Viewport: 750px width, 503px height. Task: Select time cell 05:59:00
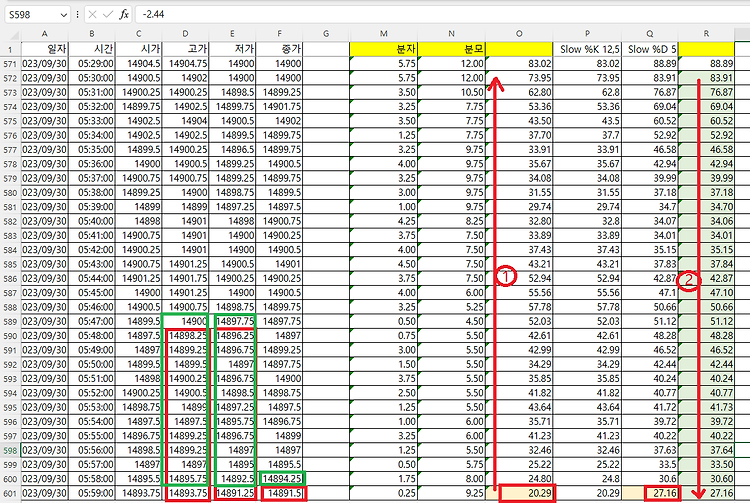pyautogui.click(x=92, y=493)
